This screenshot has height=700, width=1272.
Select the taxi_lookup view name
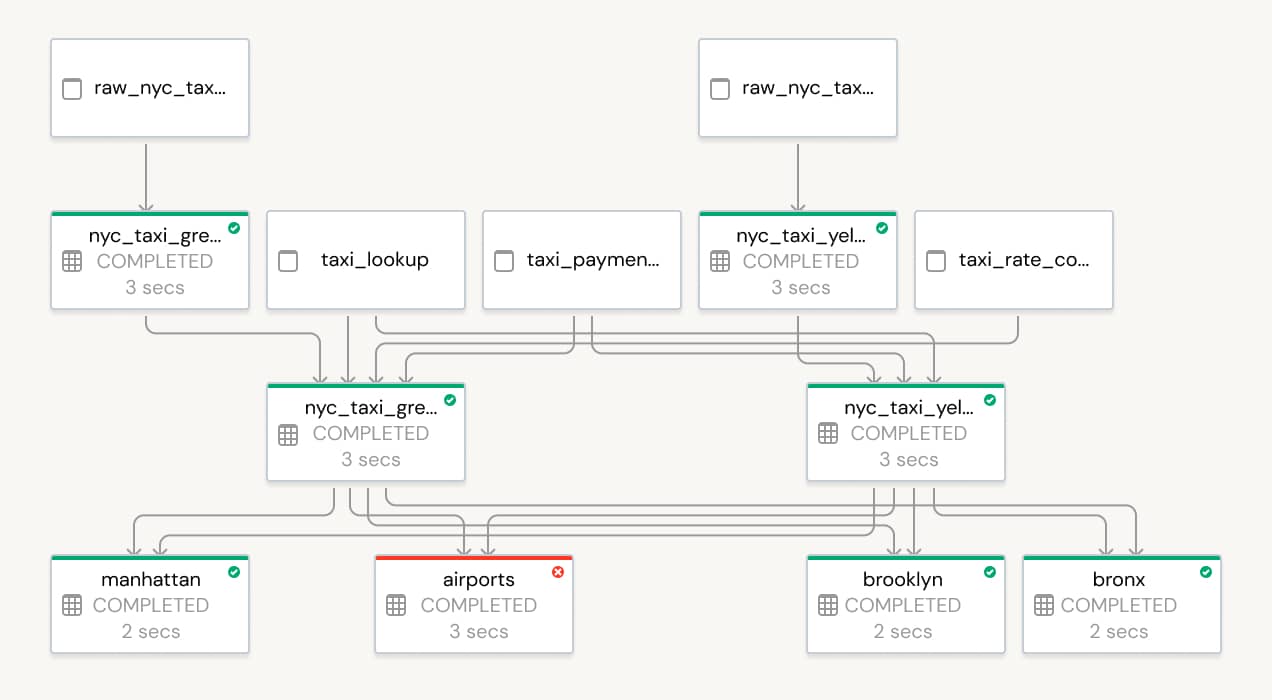[375, 260]
